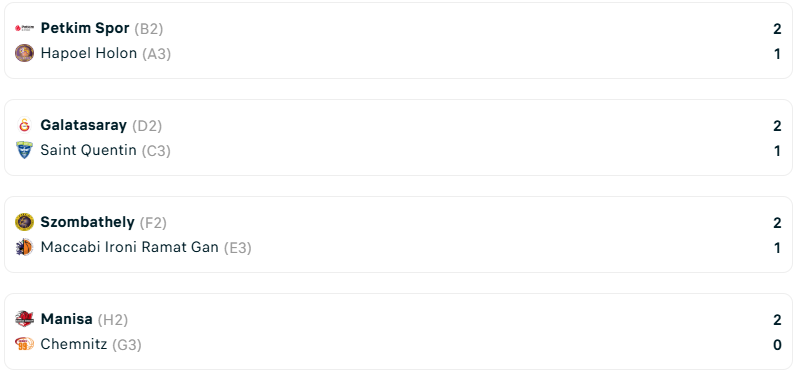Select the Galatasaray team name
Viewport: 798px width, 372px height.
click(83, 125)
